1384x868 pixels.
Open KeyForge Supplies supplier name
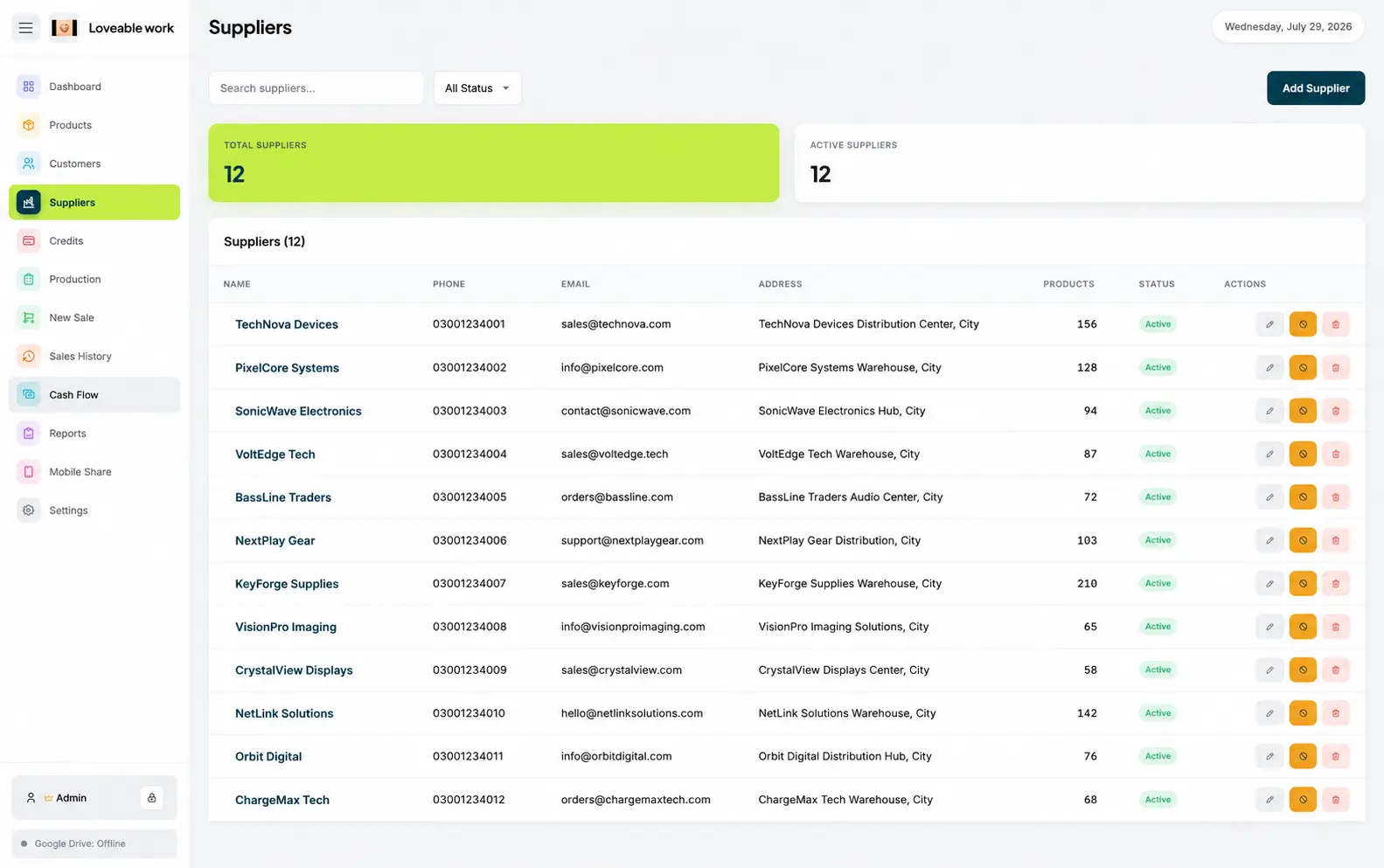287,584
